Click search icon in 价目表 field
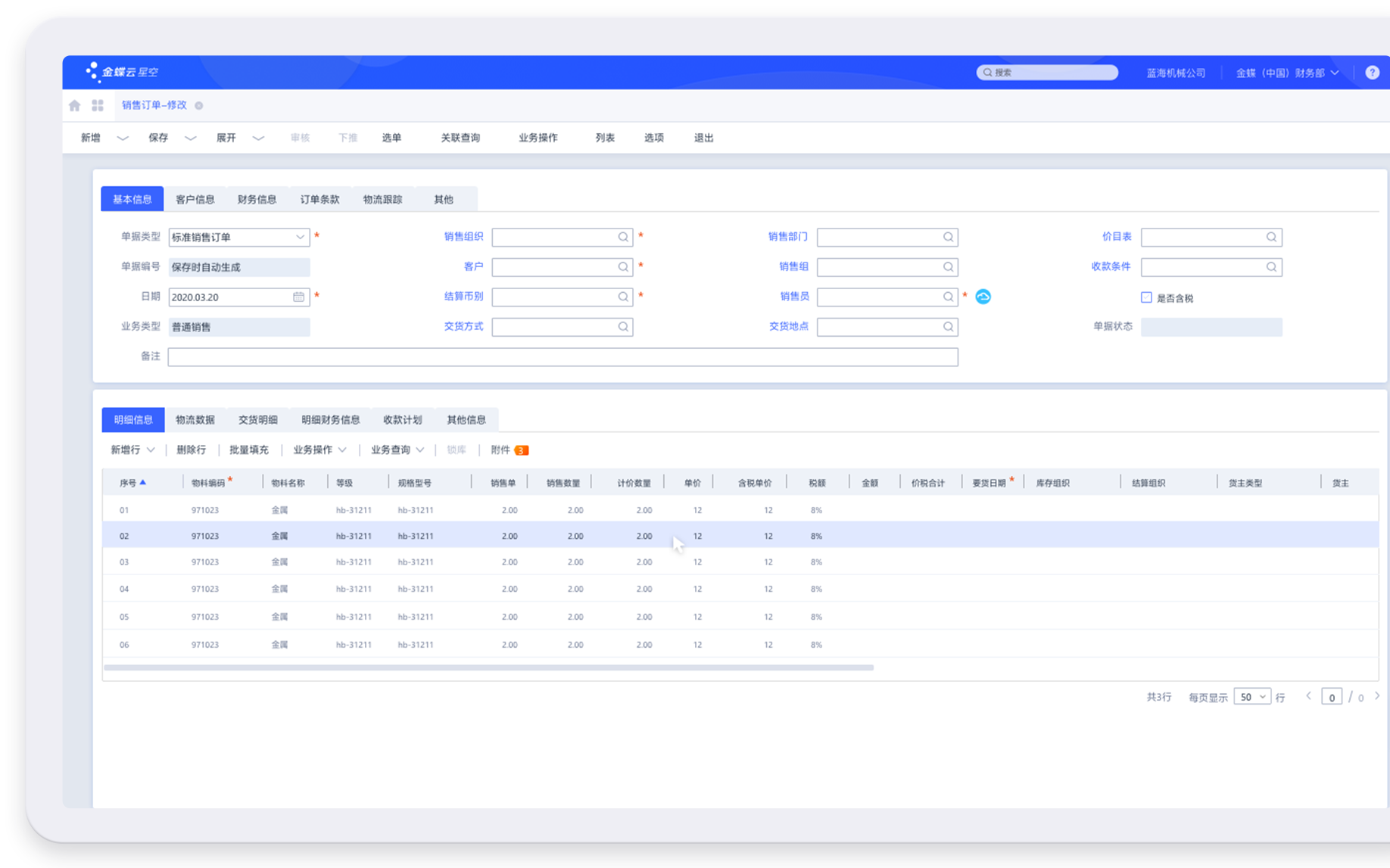Screen dimensions: 1390x868 (1271, 238)
